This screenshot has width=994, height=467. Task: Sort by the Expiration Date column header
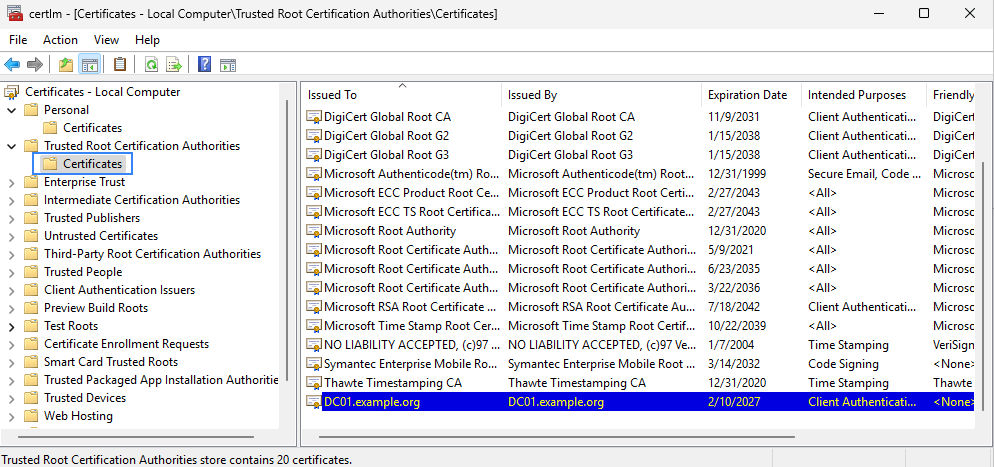(752, 95)
